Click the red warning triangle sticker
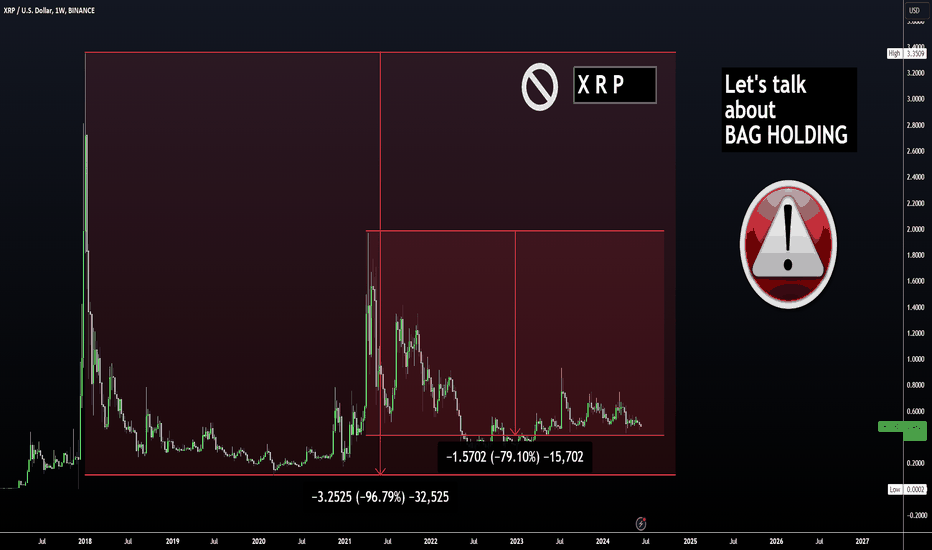Image resolution: width=932 pixels, height=550 pixels. pos(788,244)
